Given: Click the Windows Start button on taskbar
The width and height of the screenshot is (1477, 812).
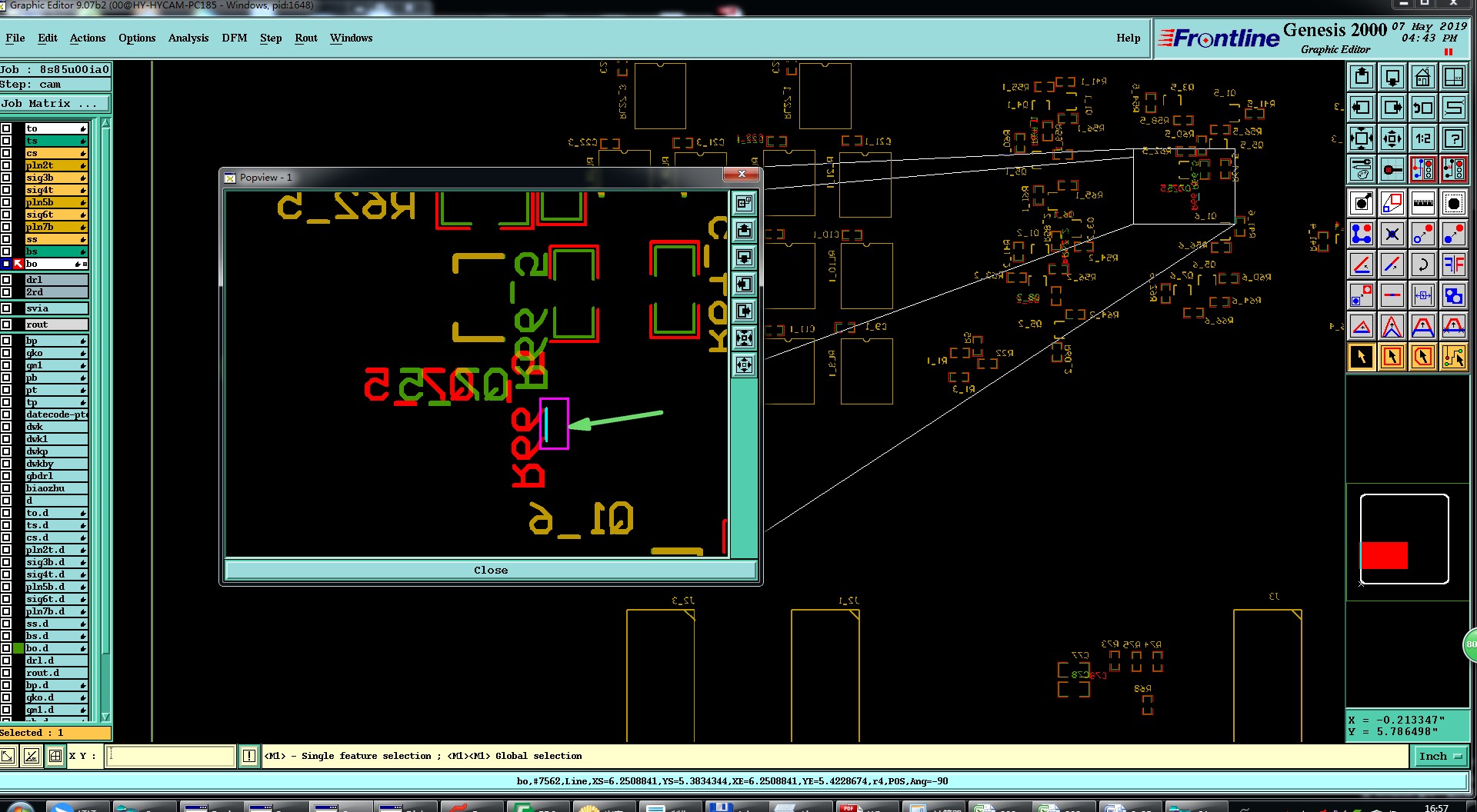Looking at the screenshot, I should pos(20,807).
